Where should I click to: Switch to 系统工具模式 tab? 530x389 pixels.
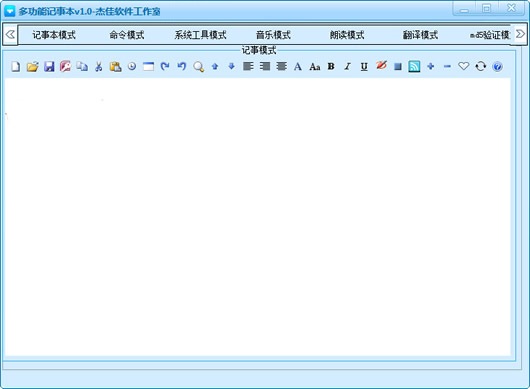pyautogui.click(x=200, y=35)
